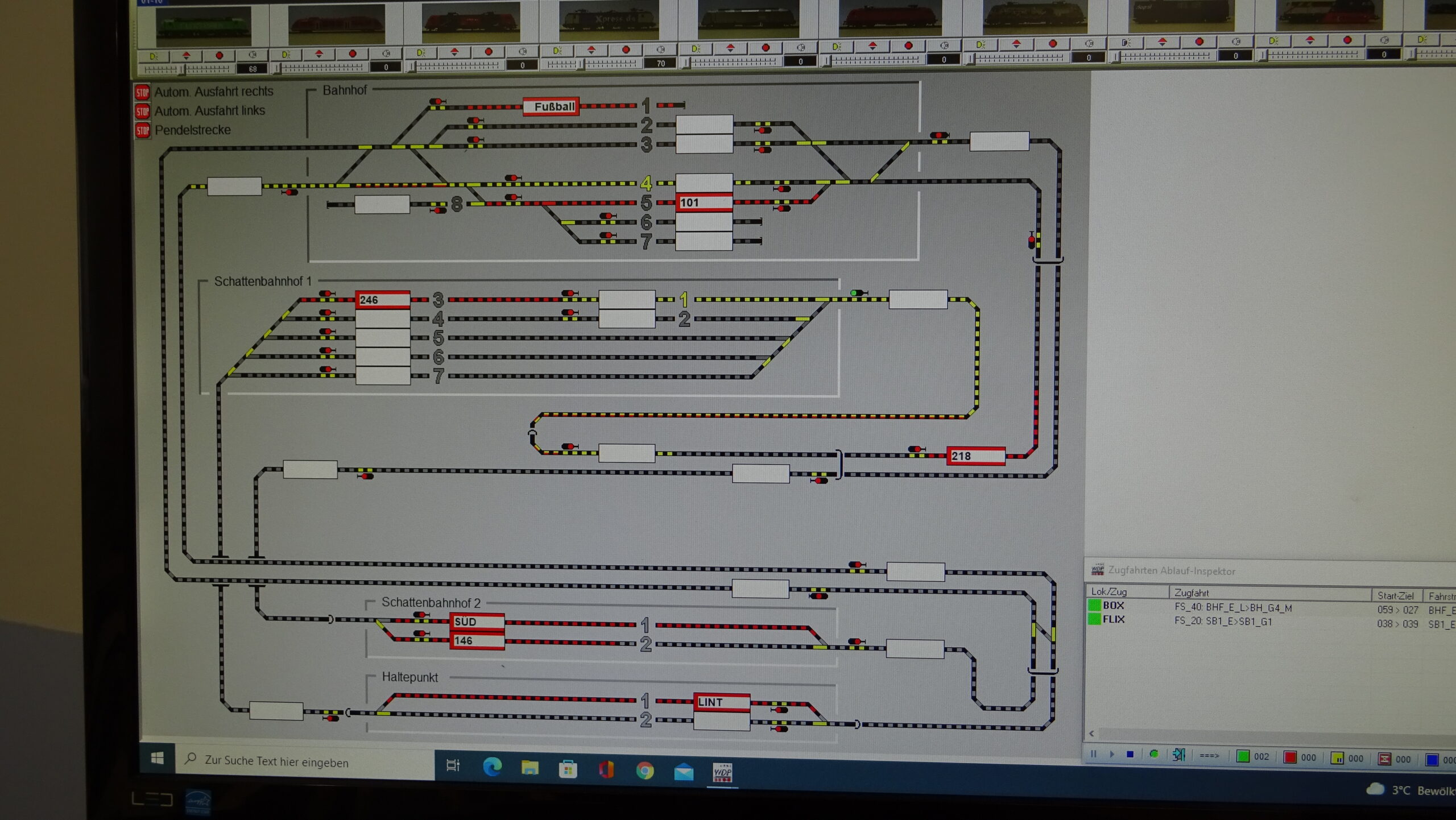Click speed slider of second locomotive
1456x820 pixels.
(x=321, y=68)
